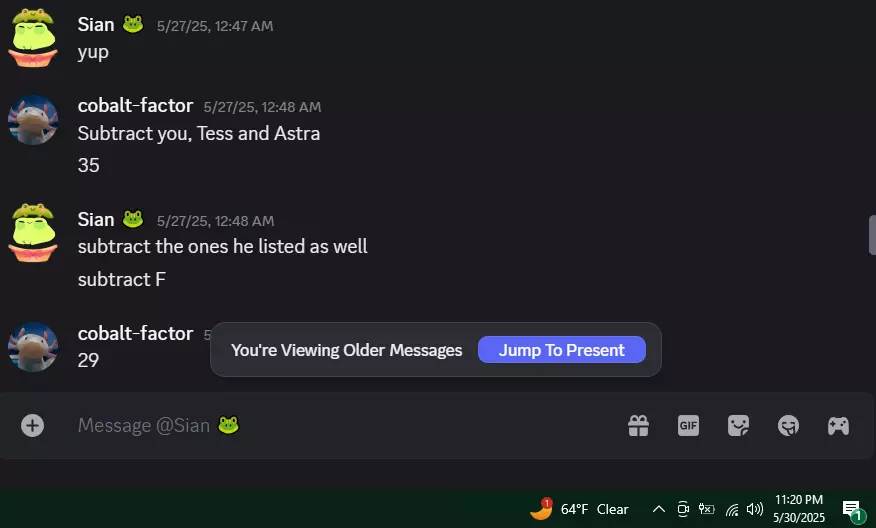Screen dimensions: 876x528
Task: Click the chat scrollbar thumb
Action: (x=872, y=235)
